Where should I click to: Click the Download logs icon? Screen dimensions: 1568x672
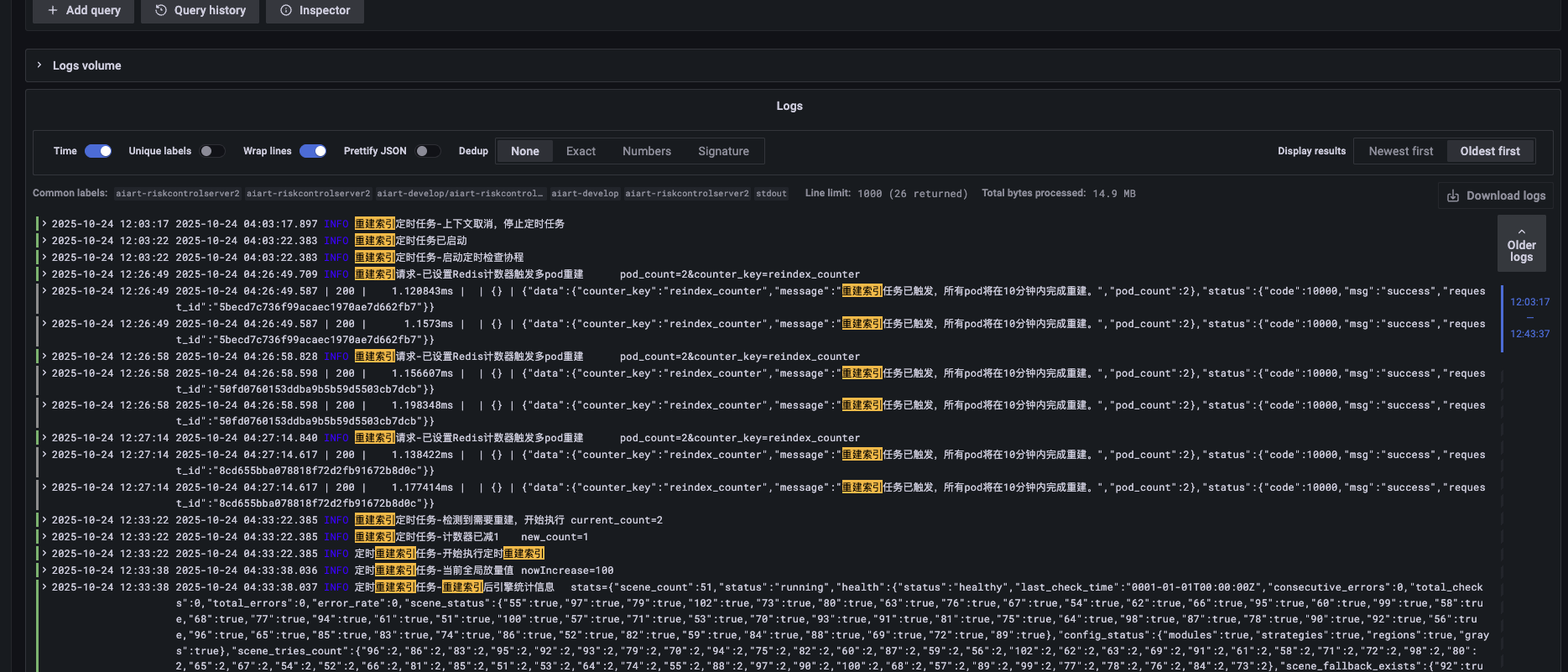point(1453,195)
